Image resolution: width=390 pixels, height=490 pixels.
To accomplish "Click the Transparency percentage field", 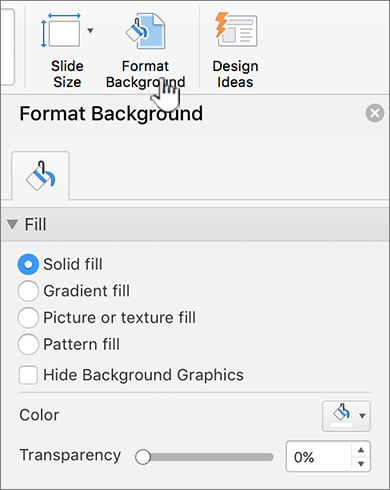I will click(319, 457).
